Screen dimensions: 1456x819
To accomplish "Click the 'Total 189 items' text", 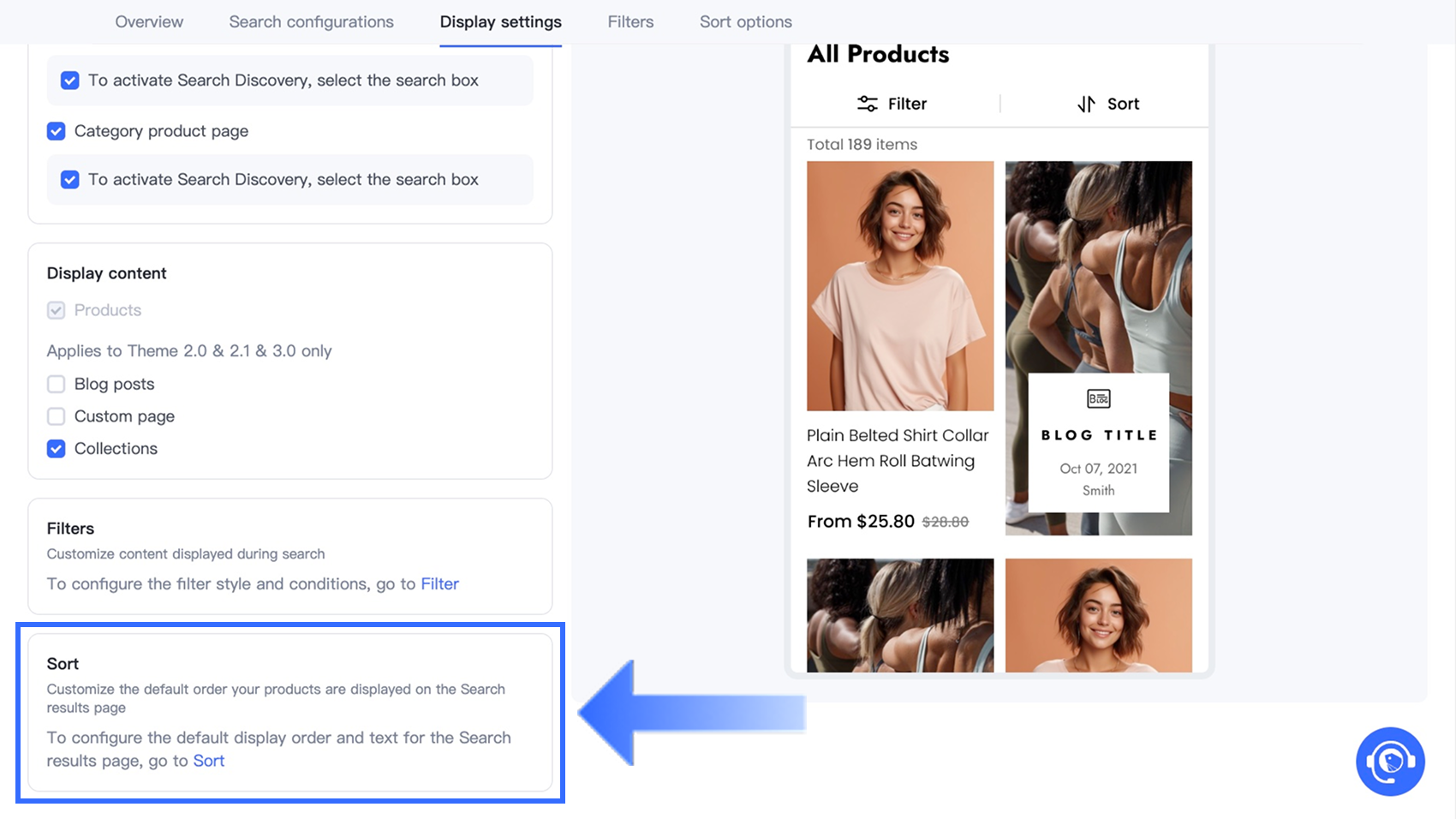I will click(862, 144).
